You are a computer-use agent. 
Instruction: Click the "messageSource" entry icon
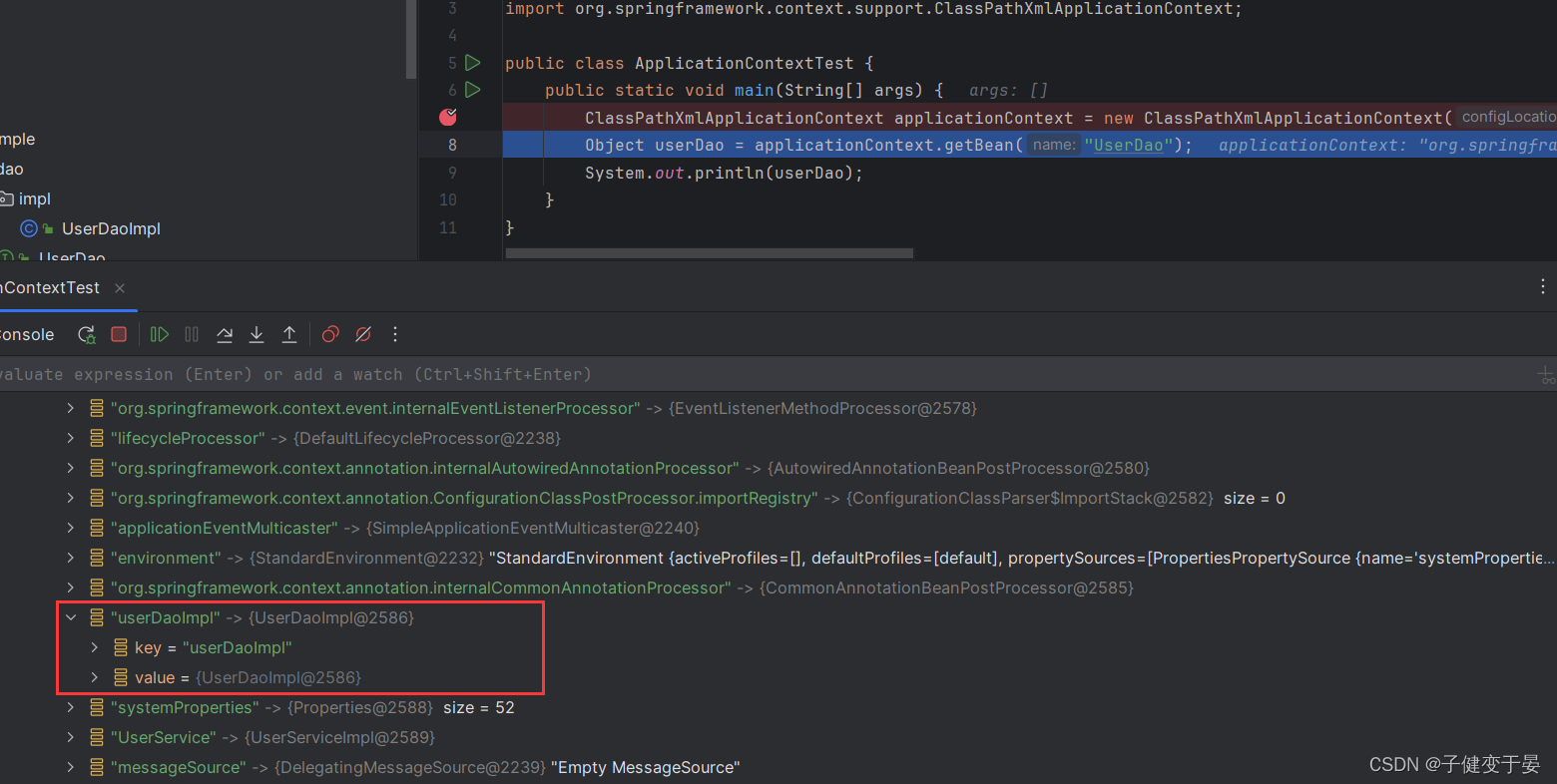[97, 767]
